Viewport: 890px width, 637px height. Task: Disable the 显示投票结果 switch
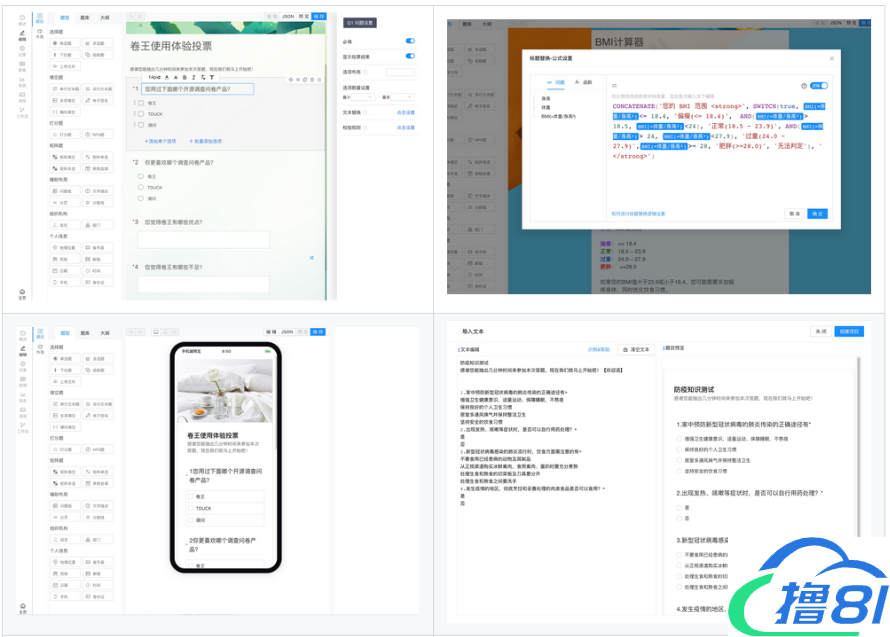pyautogui.click(x=409, y=57)
